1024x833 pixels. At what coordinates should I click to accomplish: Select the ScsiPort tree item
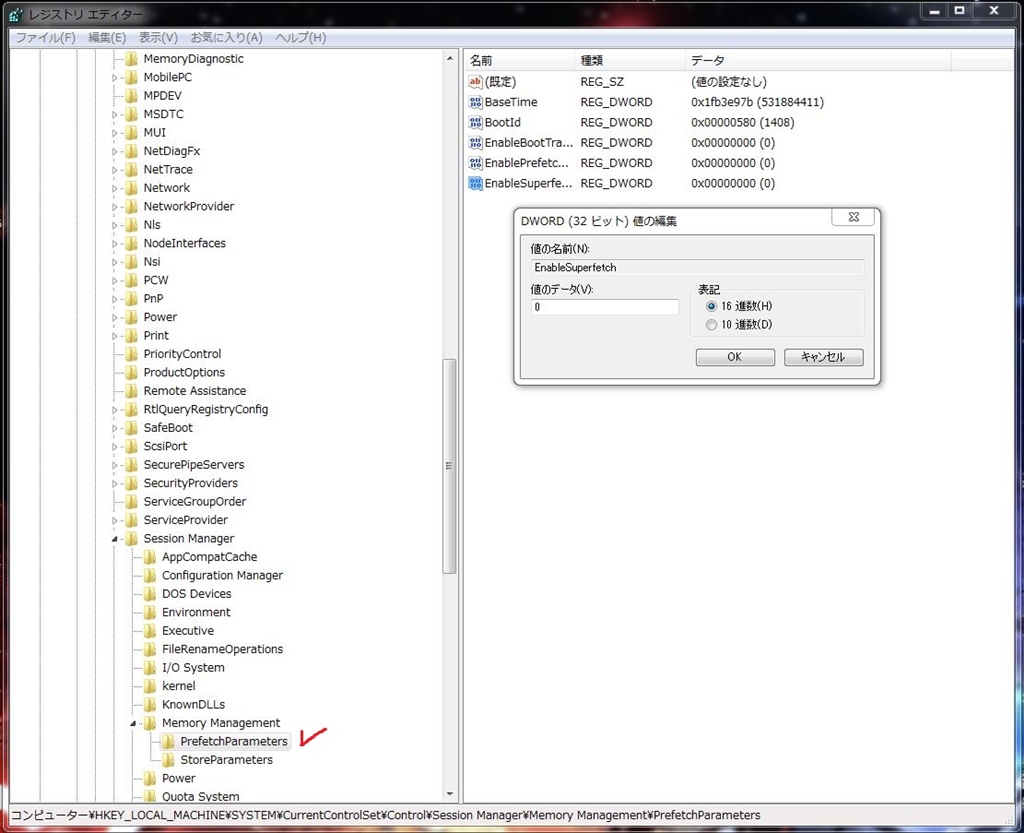[165, 446]
